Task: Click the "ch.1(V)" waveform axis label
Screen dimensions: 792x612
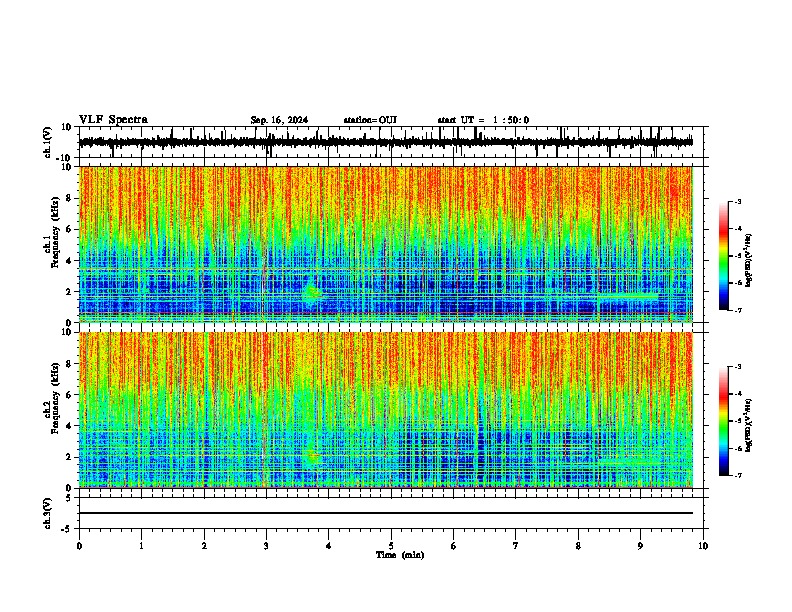Action: [48, 142]
